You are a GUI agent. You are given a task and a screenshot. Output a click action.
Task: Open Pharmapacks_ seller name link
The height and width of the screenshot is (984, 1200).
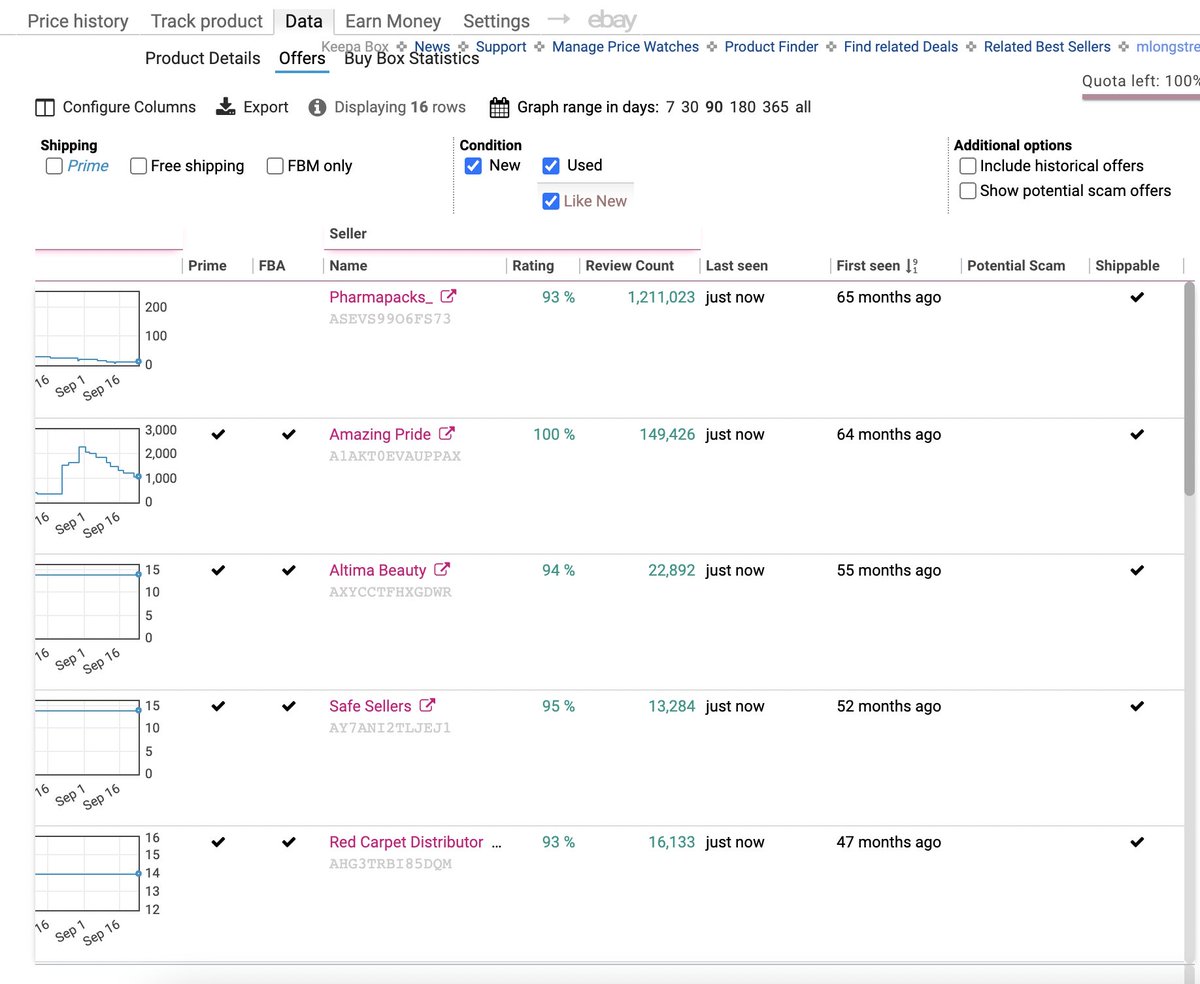tap(382, 297)
